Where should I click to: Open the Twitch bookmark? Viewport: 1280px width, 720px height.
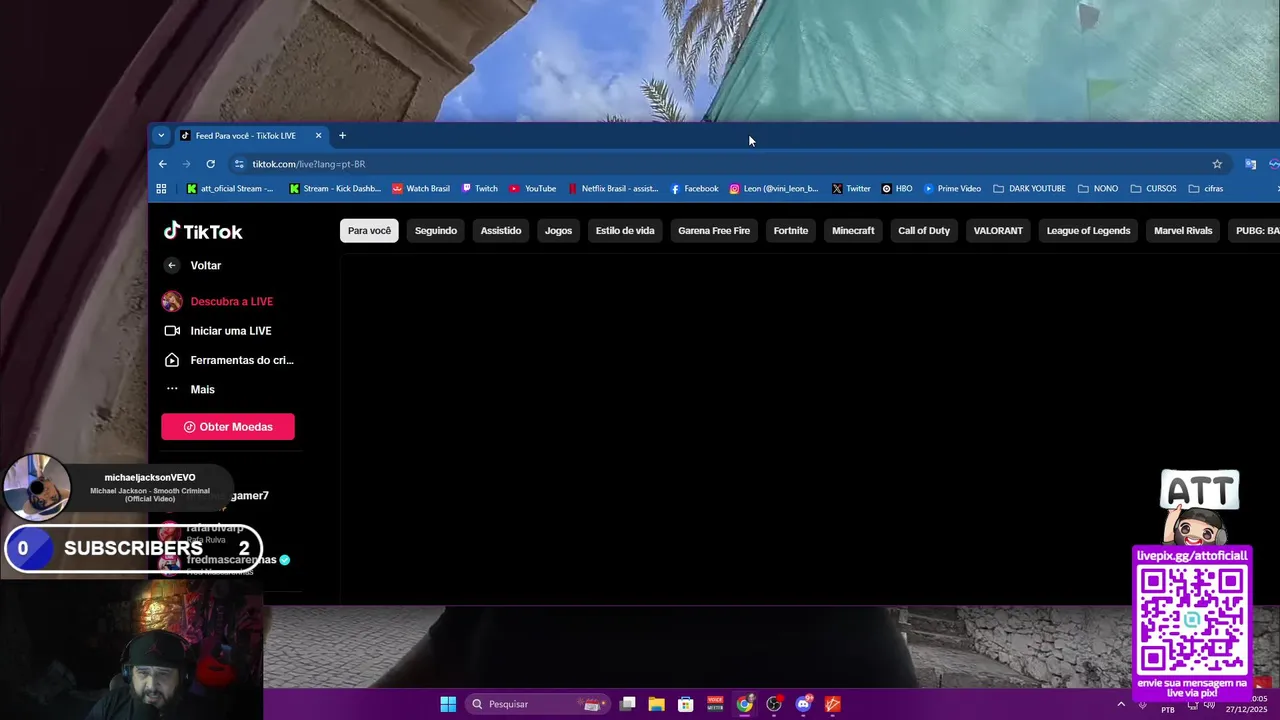point(480,189)
